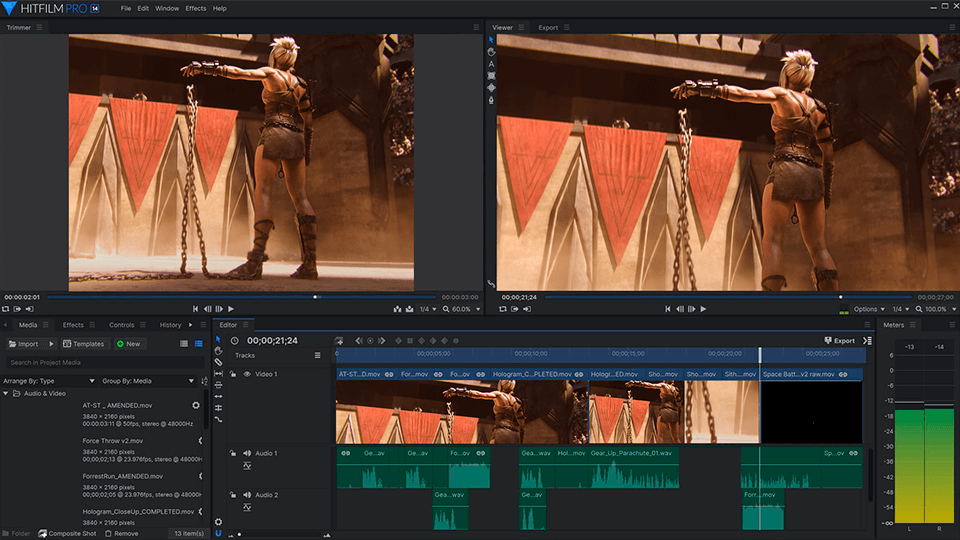Viewport: 960px width, 540px height.
Task: Click the Trimmer scrub bar handle
Action: point(315,297)
